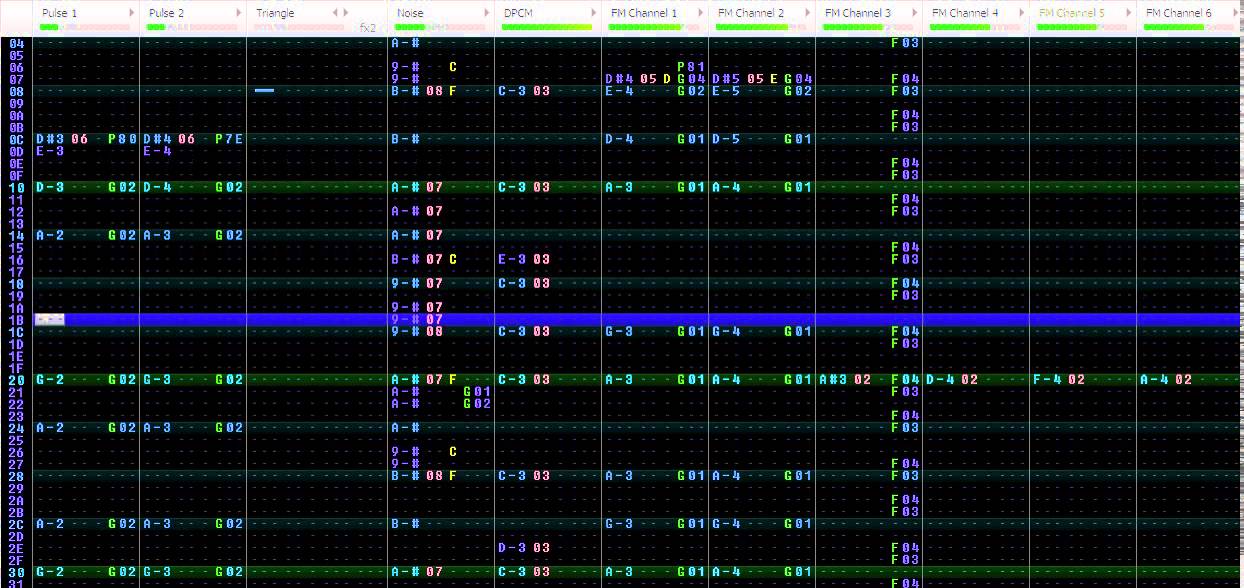
Task: Select effect G01 in Noise row 21
Action: 477,391
